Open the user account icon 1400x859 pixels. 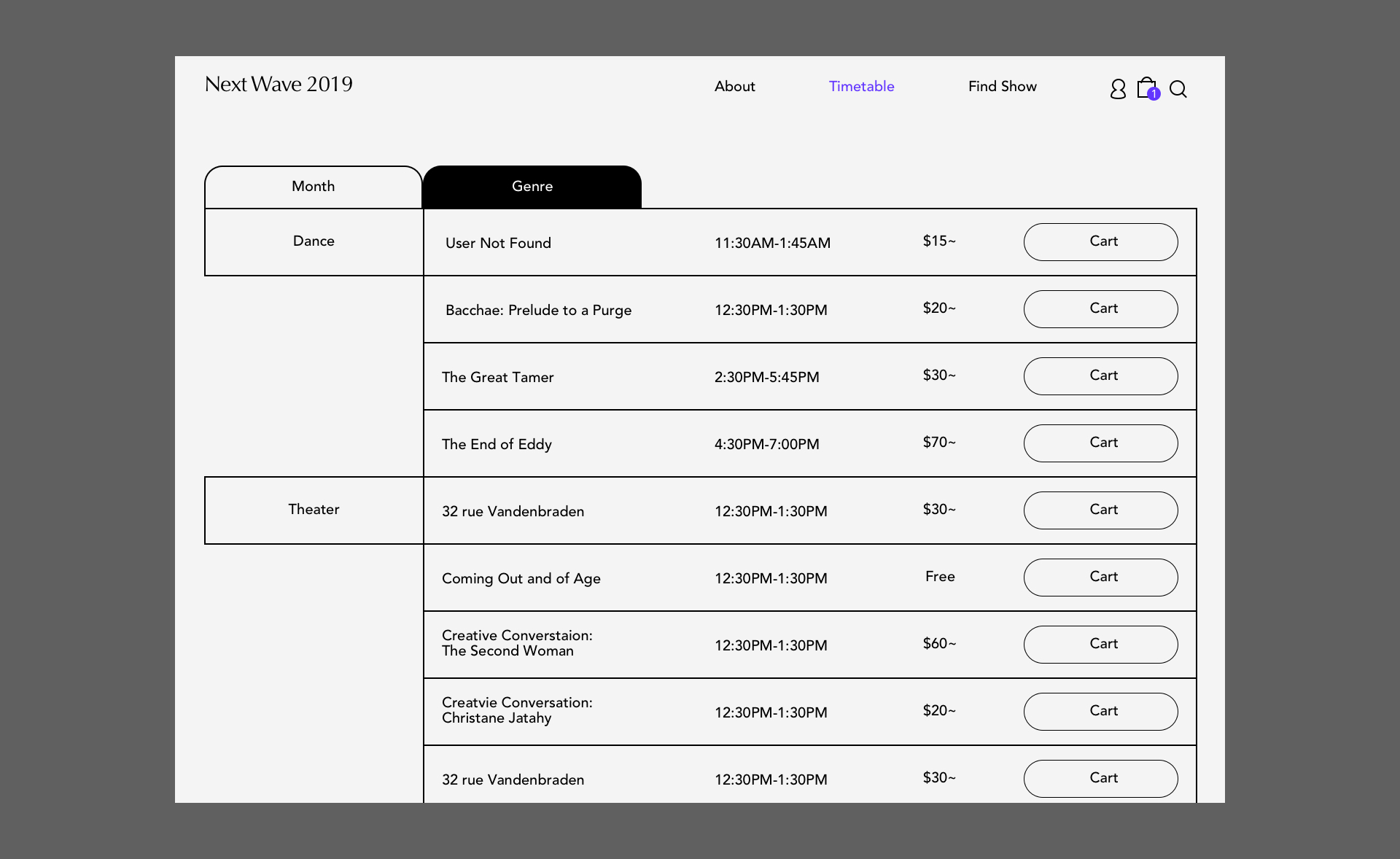pos(1117,89)
